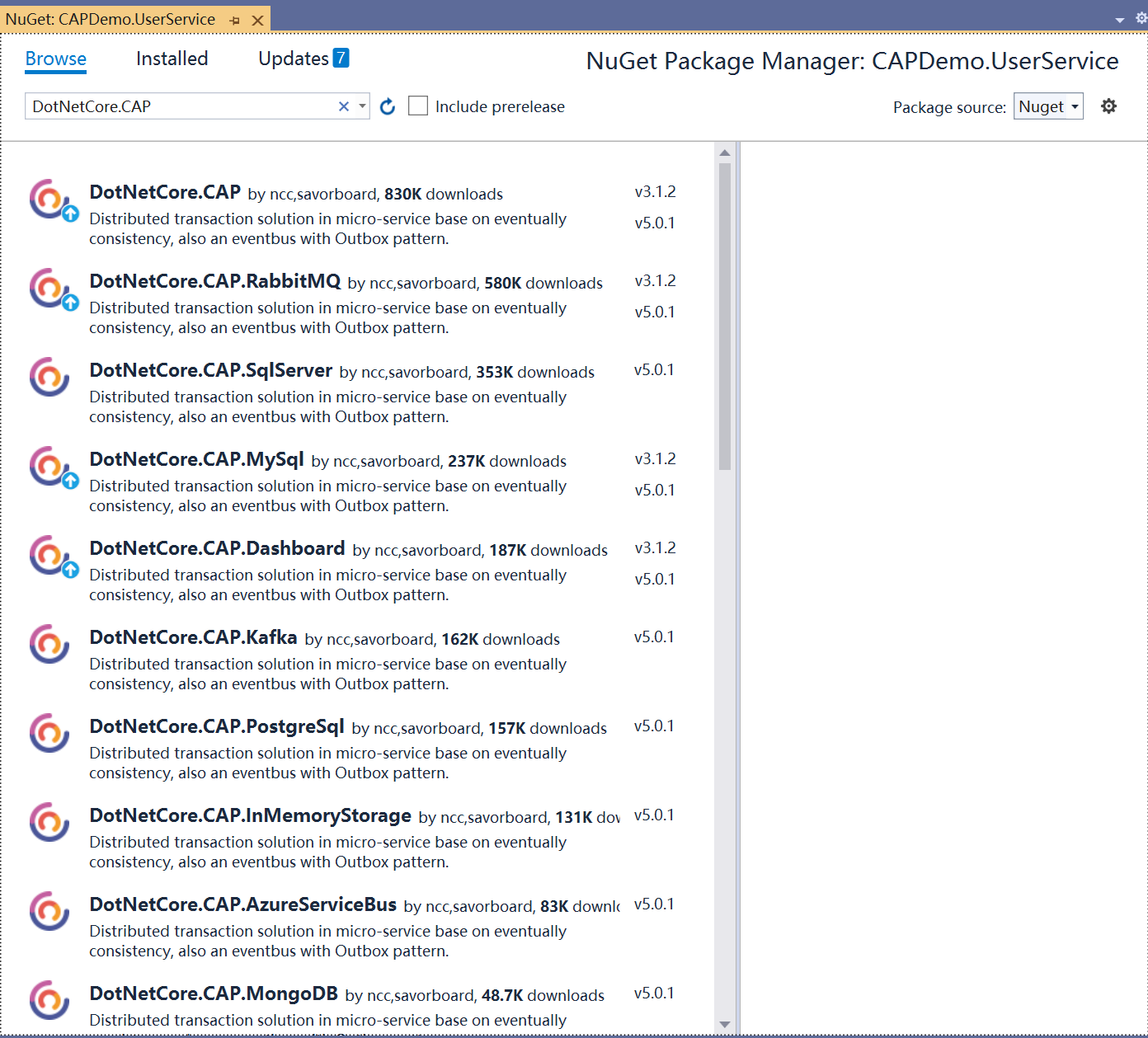
Task: Click the v5.0.1 version of DotNetCore.CAP
Action: click(x=655, y=223)
